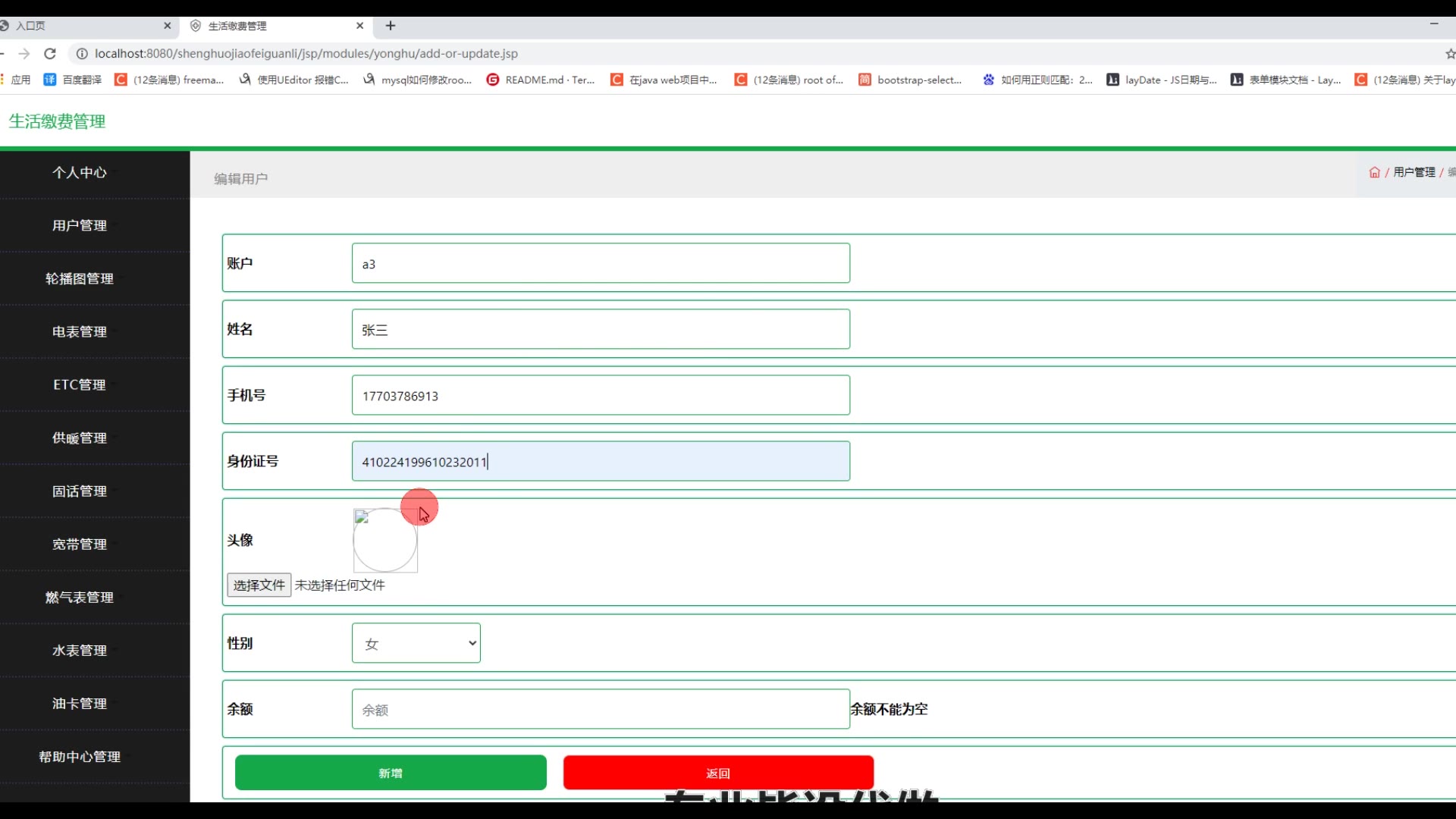This screenshot has height=819, width=1456.
Task: Click the 身份证号 input field
Action: click(x=601, y=461)
